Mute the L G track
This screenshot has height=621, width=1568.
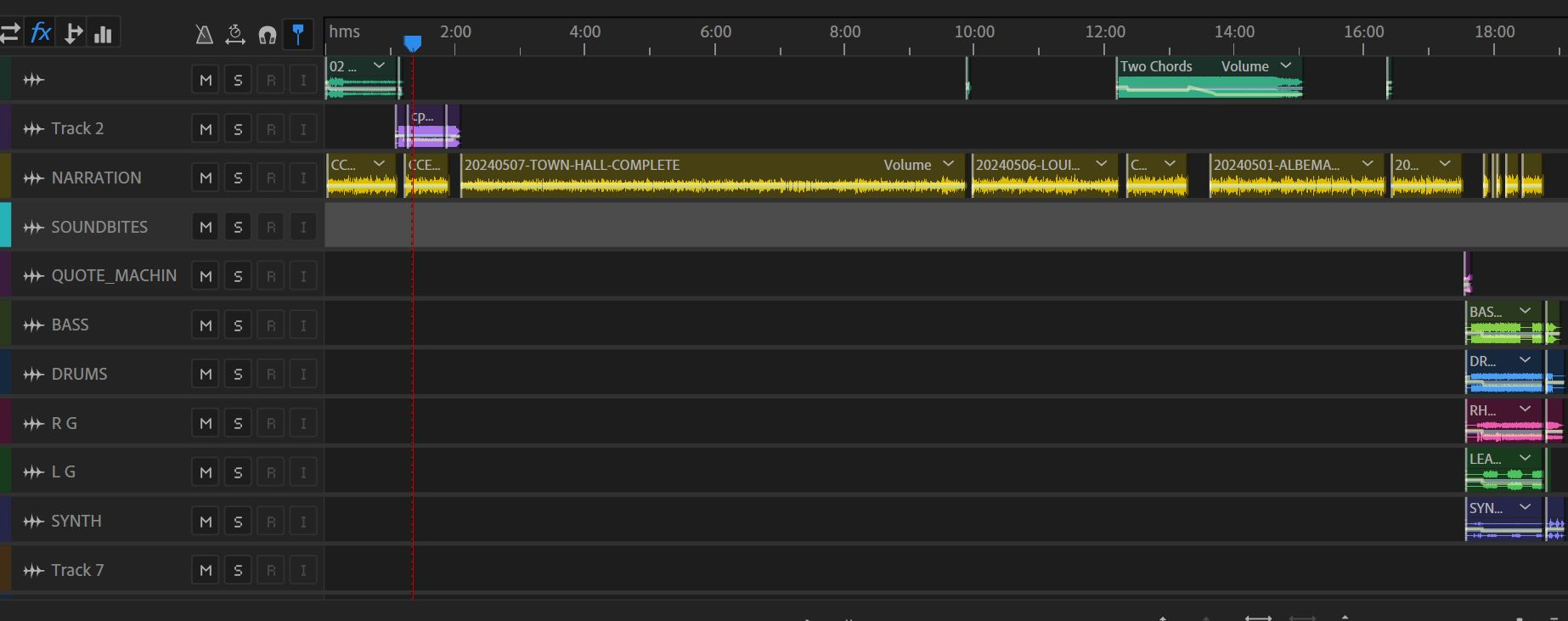pyautogui.click(x=206, y=472)
